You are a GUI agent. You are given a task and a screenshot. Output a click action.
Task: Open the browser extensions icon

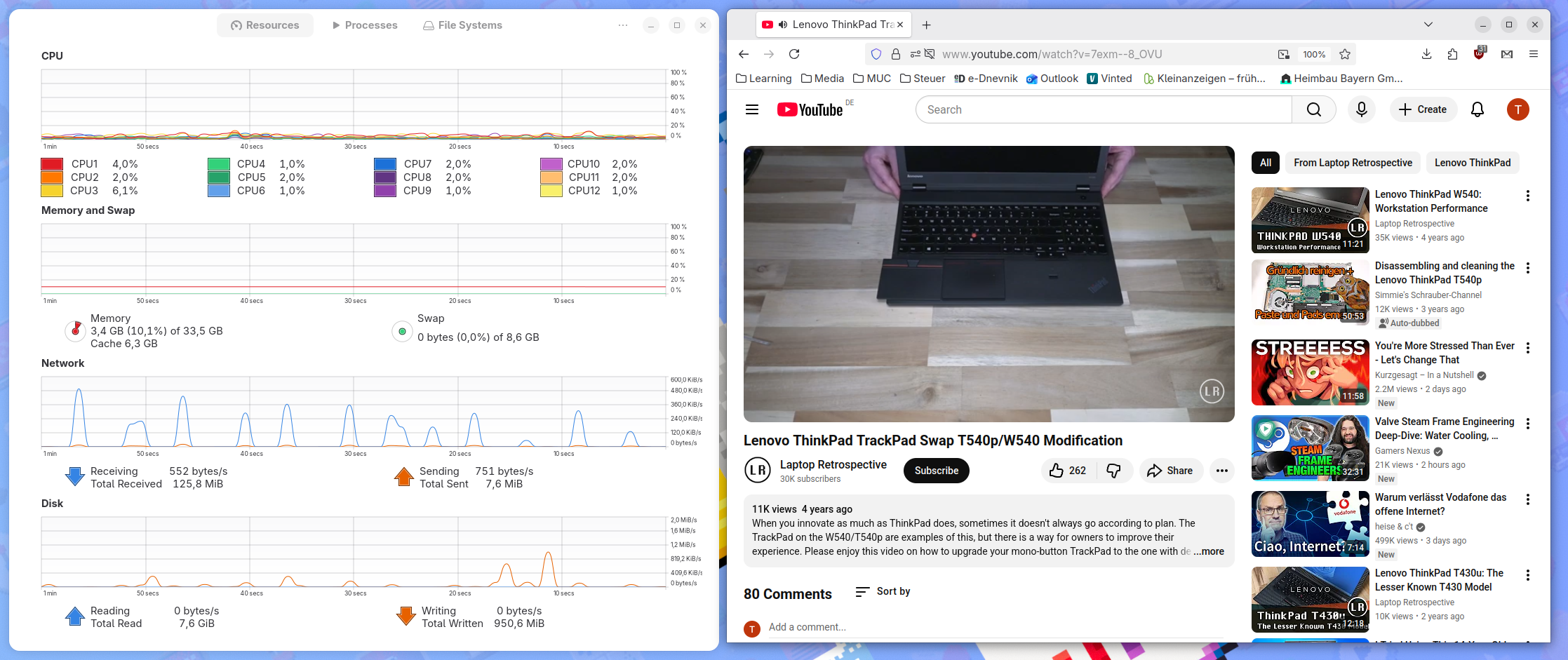click(x=1452, y=54)
